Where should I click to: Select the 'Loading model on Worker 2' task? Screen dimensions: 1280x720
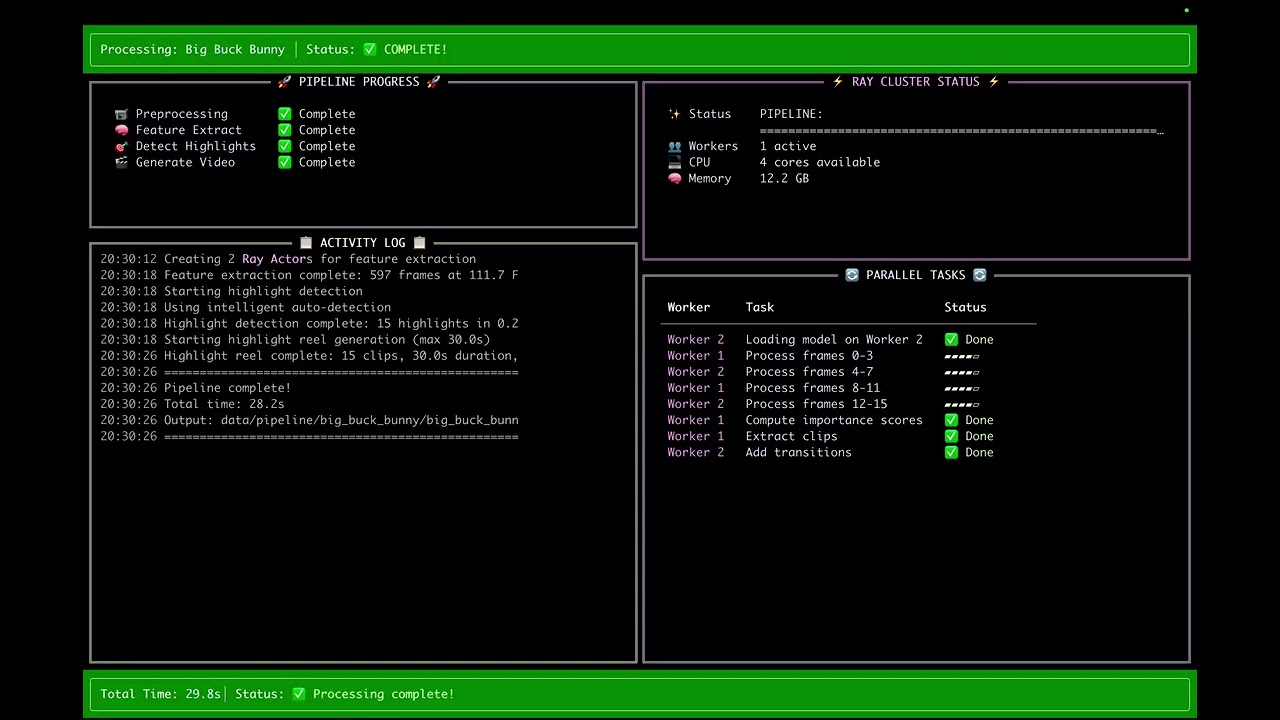(834, 340)
